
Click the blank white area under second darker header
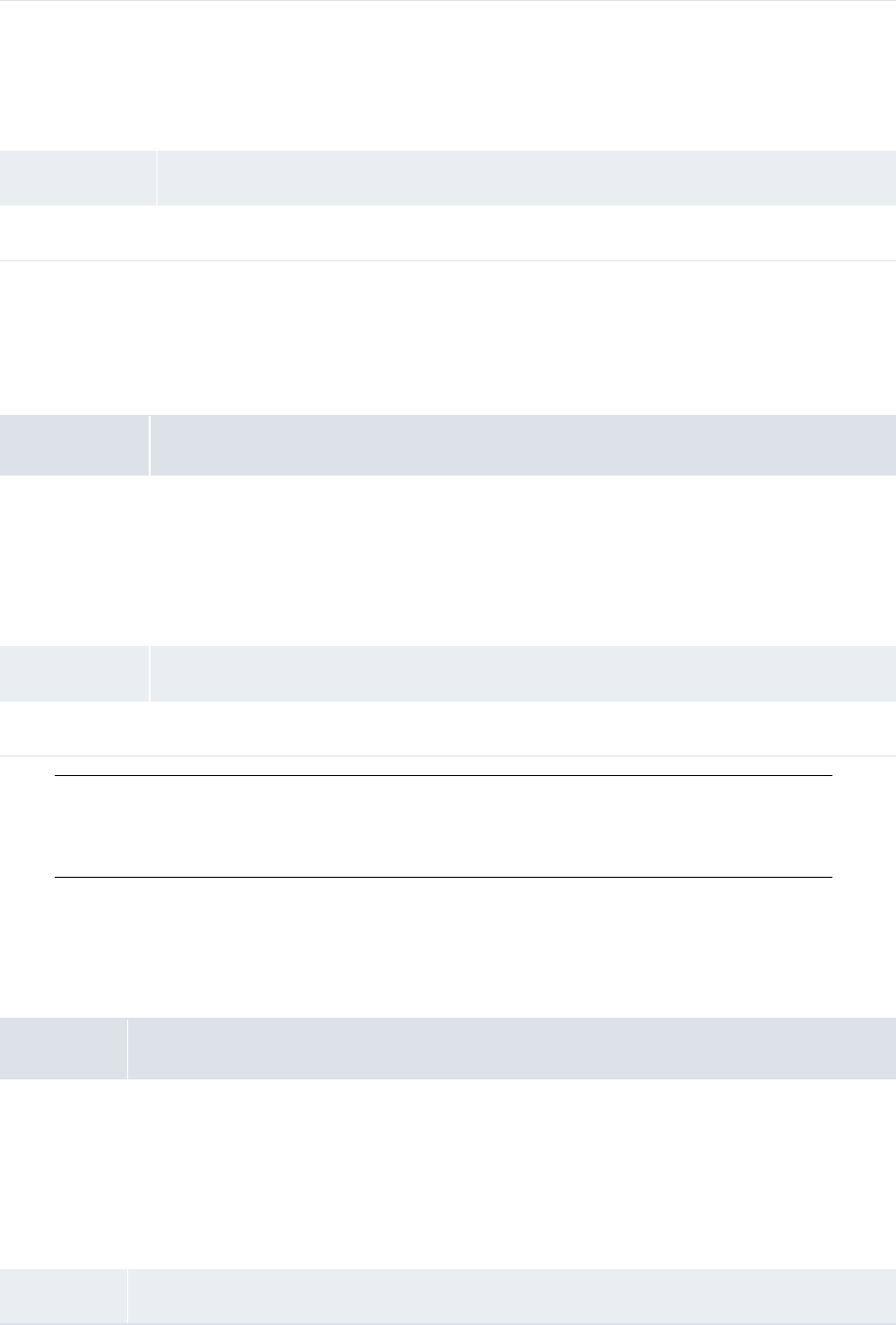[x=448, y=1173]
